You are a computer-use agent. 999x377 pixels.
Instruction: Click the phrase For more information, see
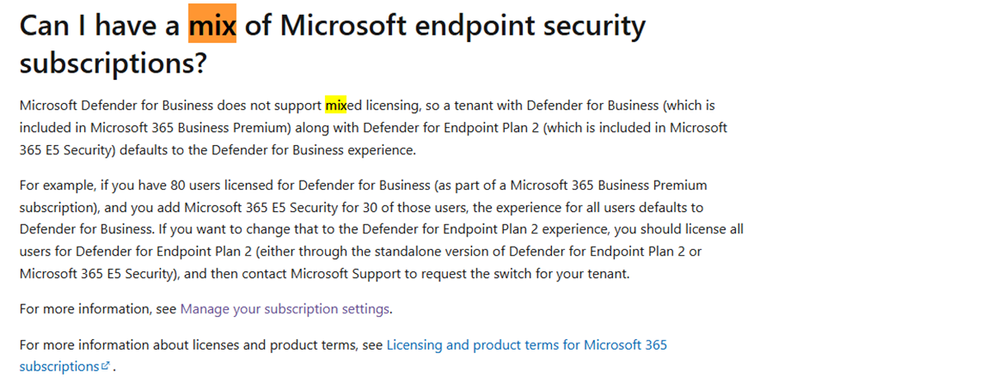(98, 309)
